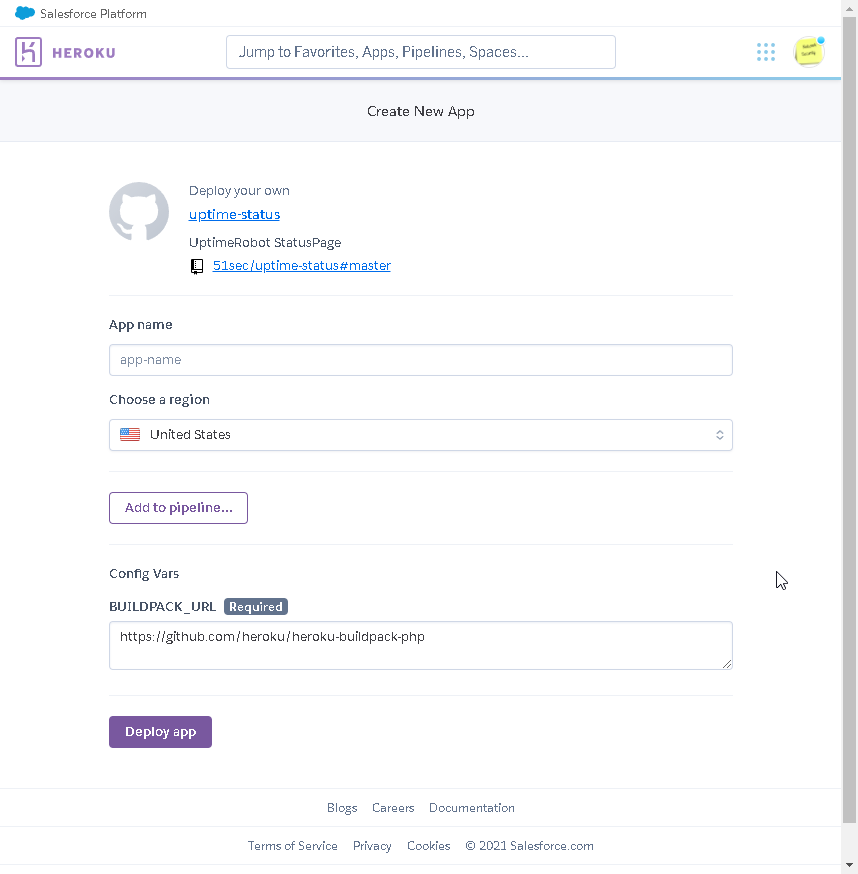Open the Blogs footer link
The image size is (858, 874).
pyautogui.click(x=342, y=808)
